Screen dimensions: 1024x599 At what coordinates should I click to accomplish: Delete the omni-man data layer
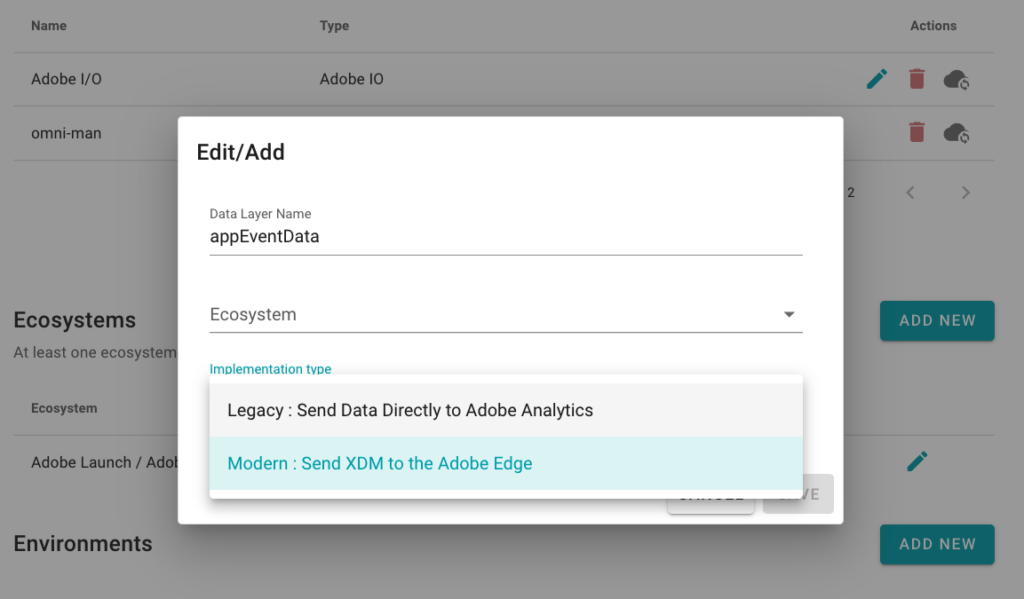click(x=916, y=133)
